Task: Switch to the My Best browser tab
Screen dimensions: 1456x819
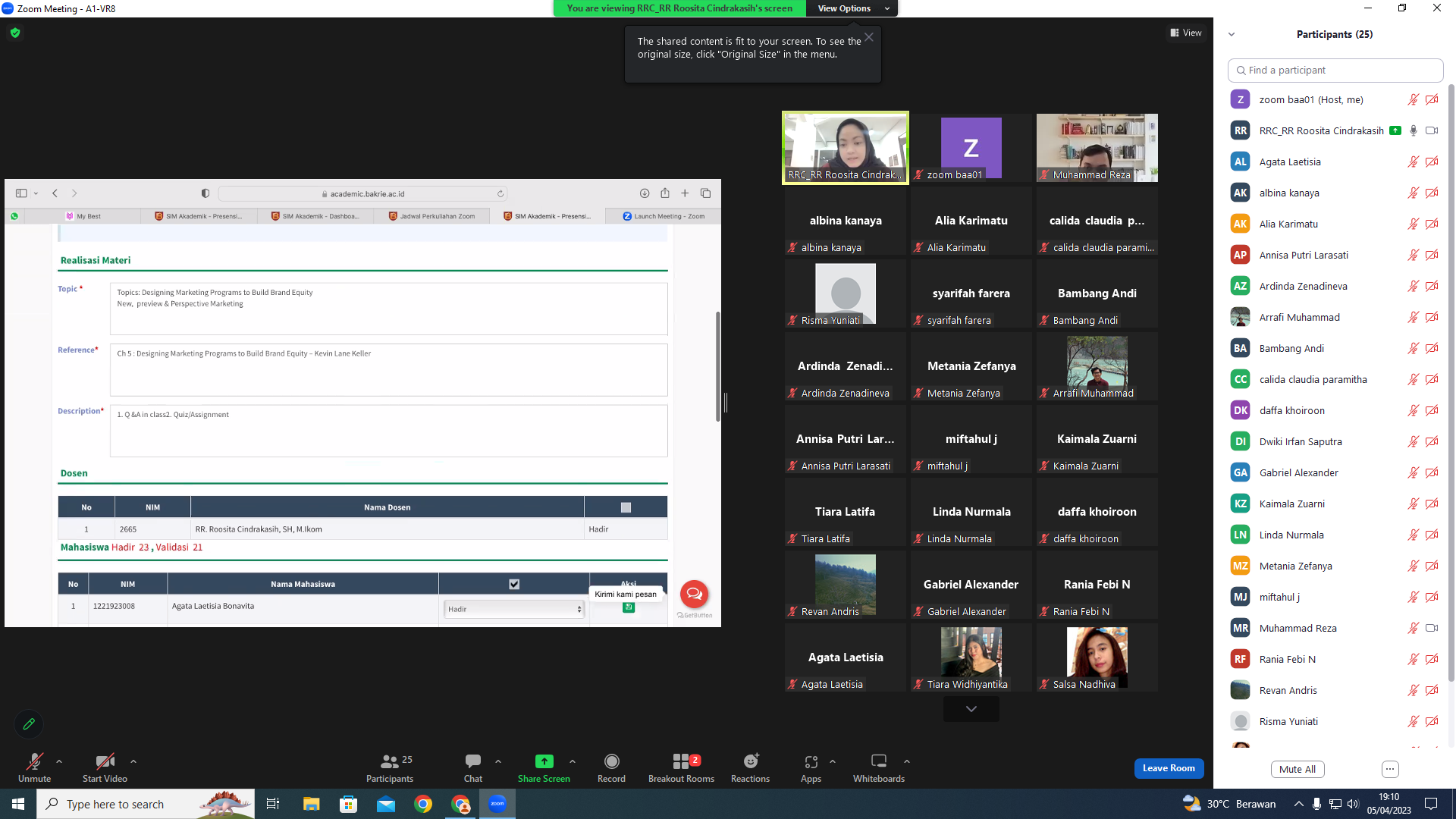Action: click(83, 216)
